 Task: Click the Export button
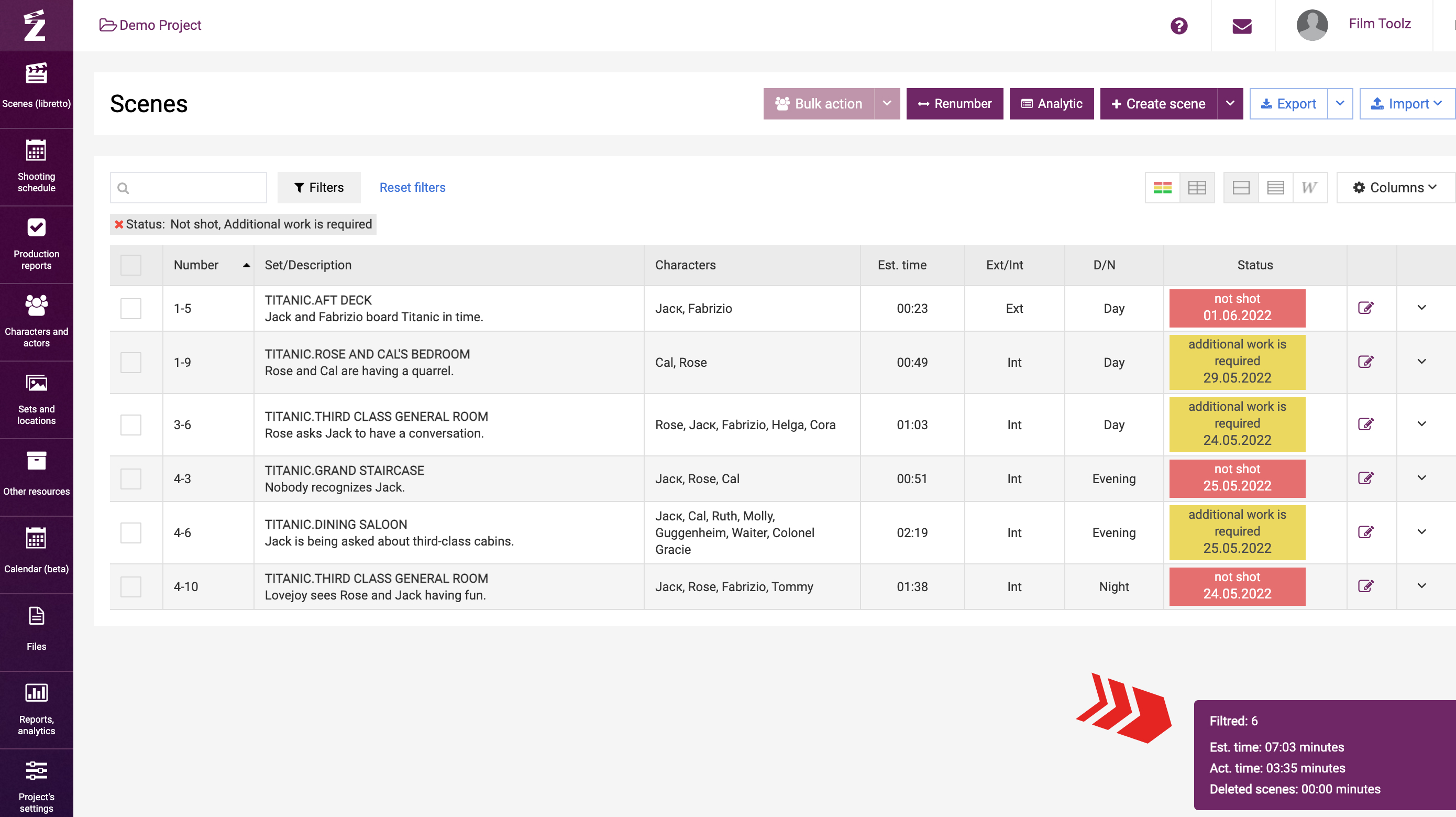point(1288,104)
